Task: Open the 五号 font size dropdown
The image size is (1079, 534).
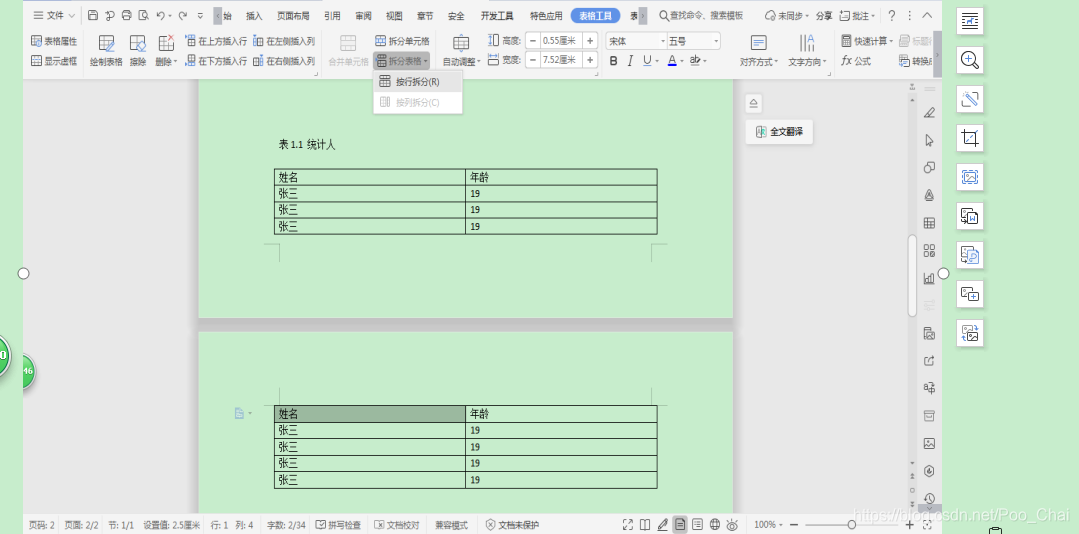Action: (716, 41)
